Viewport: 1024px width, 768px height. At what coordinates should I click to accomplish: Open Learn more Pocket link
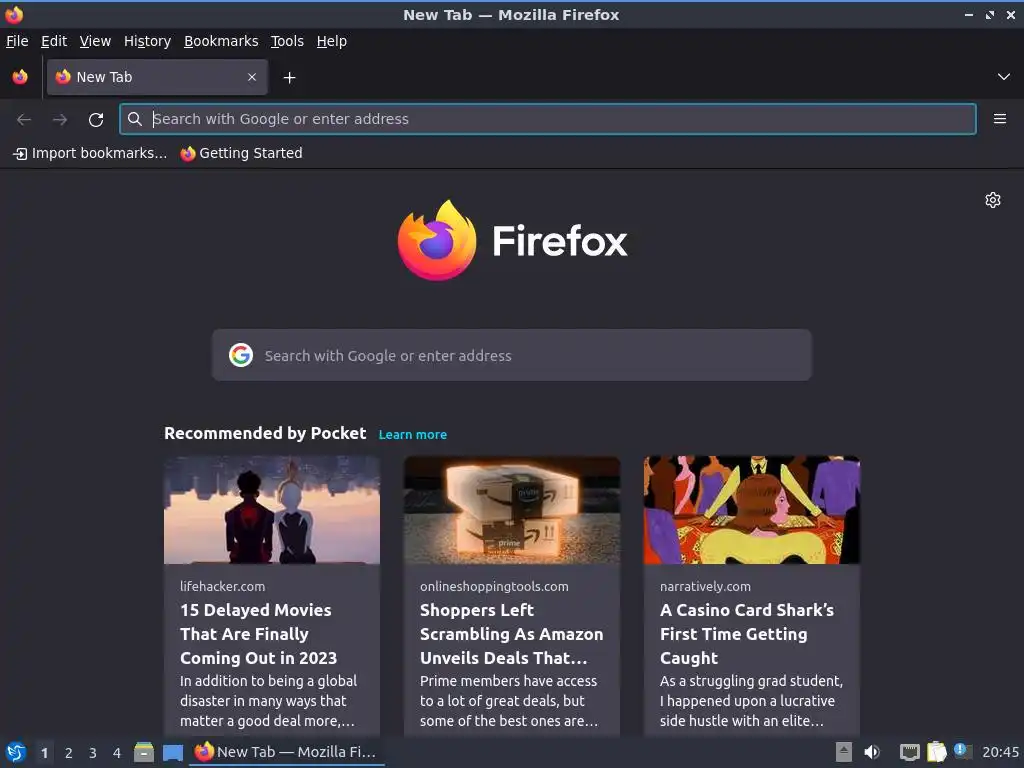(413, 434)
